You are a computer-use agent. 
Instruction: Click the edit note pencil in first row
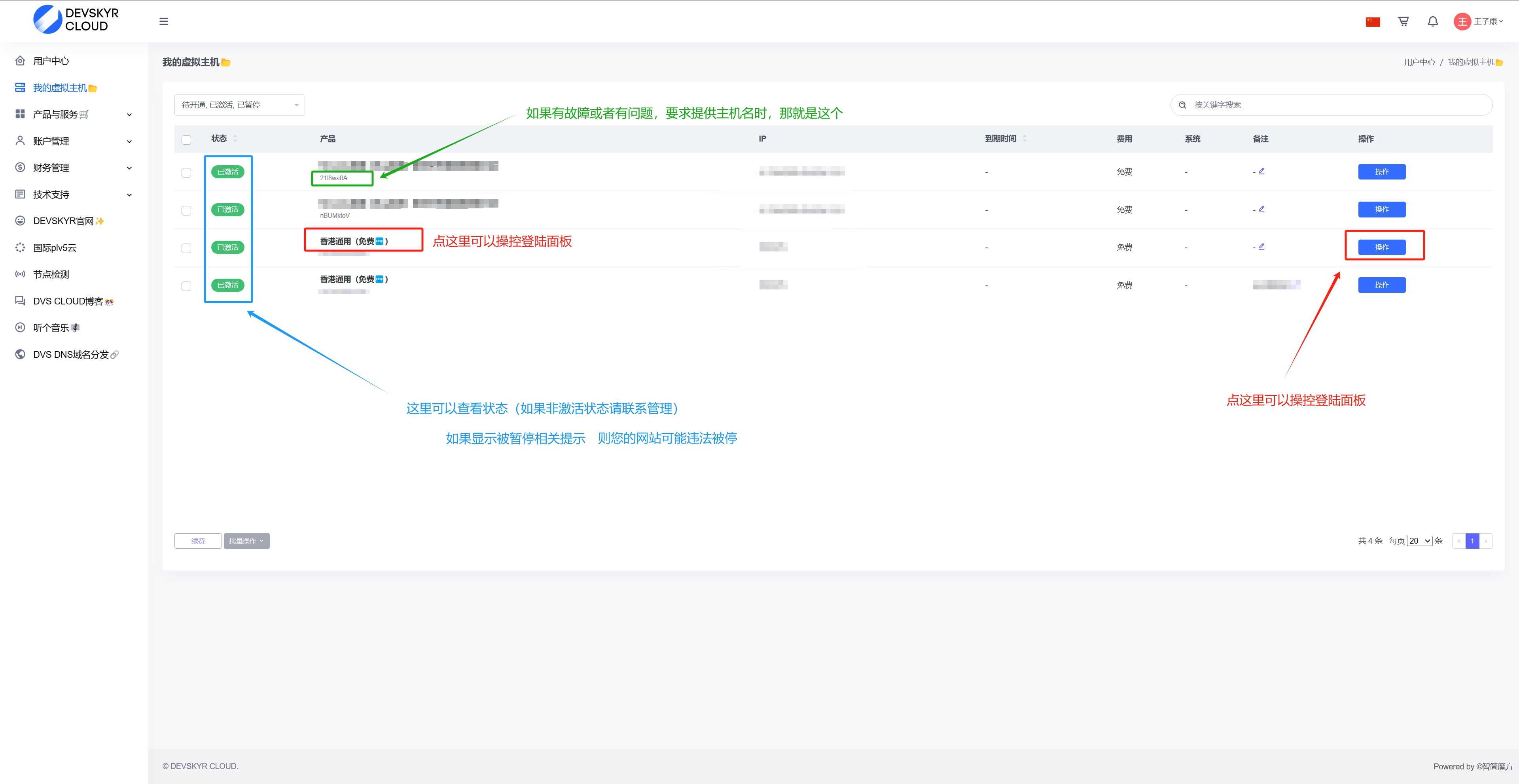point(1261,171)
